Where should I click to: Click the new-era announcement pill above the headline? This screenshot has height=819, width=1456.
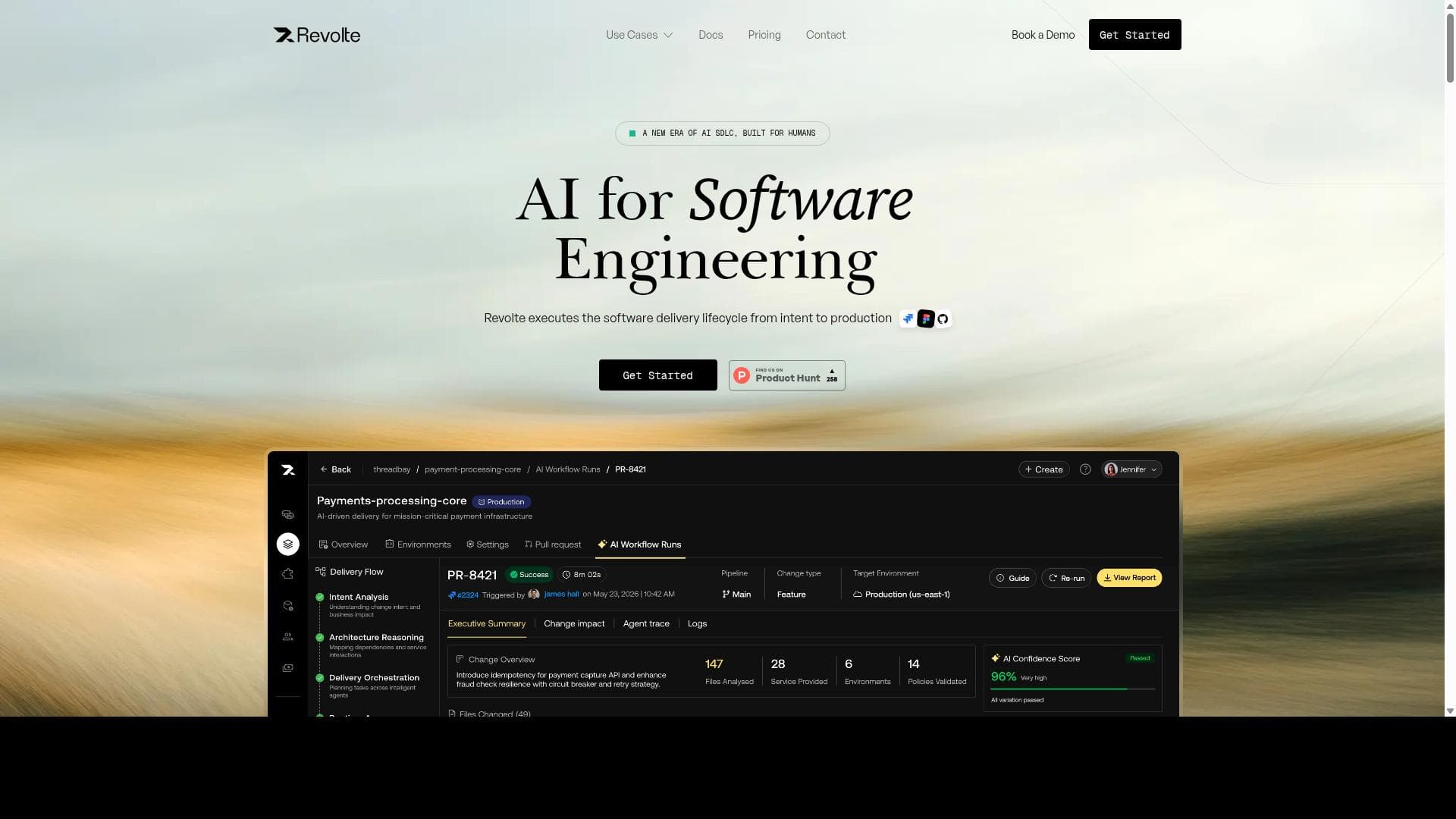(x=722, y=133)
